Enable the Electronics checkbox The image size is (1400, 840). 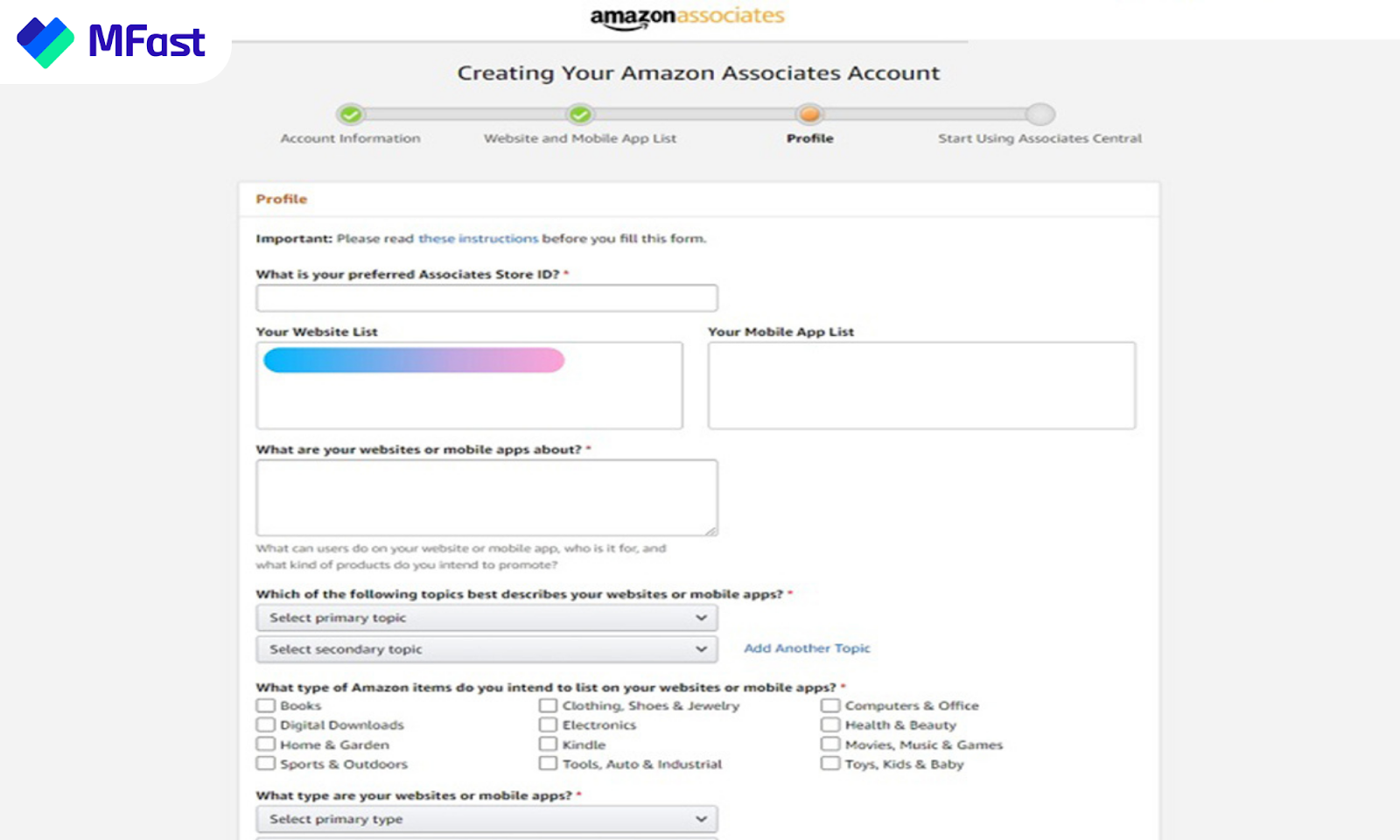[548, 724]
